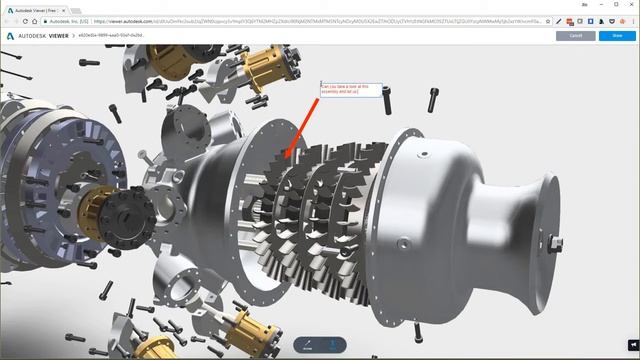Click the AUTODESK VIEWER home link

click(x=43, y=36)
